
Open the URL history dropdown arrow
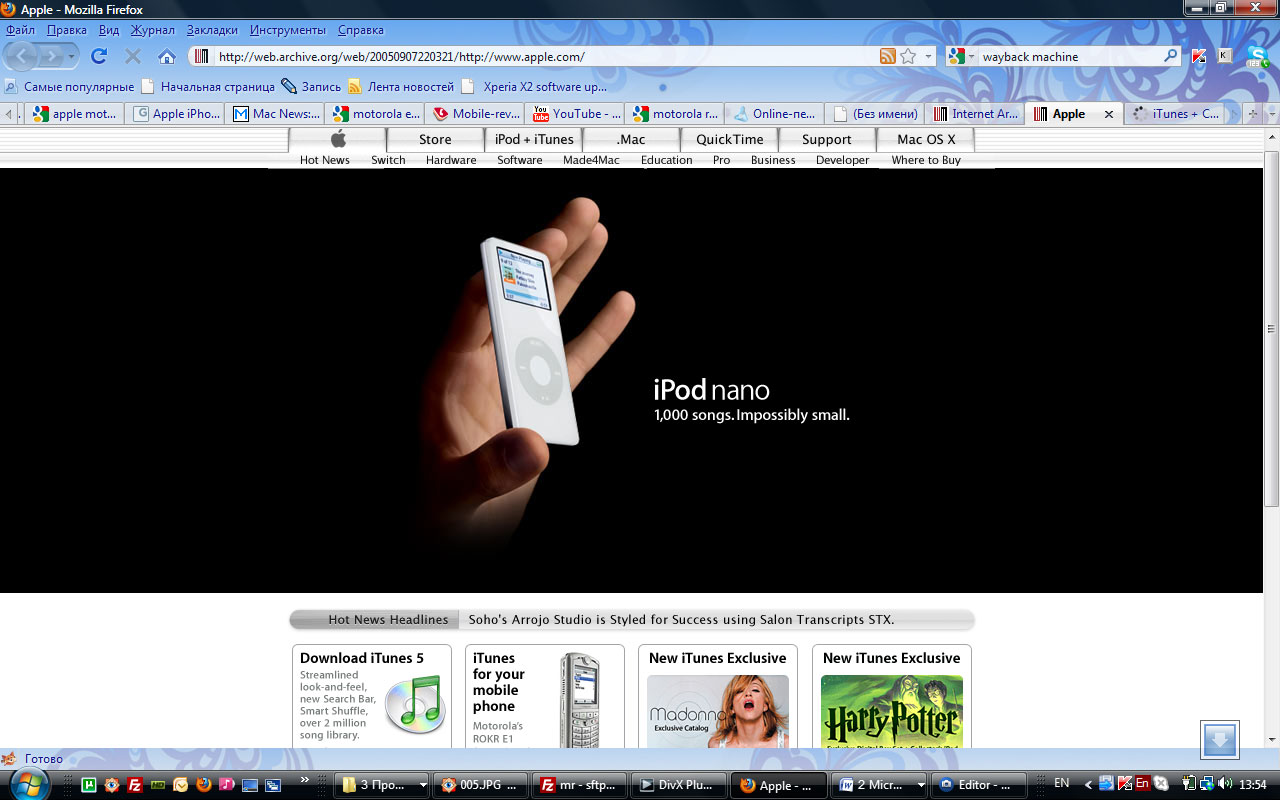929,57
